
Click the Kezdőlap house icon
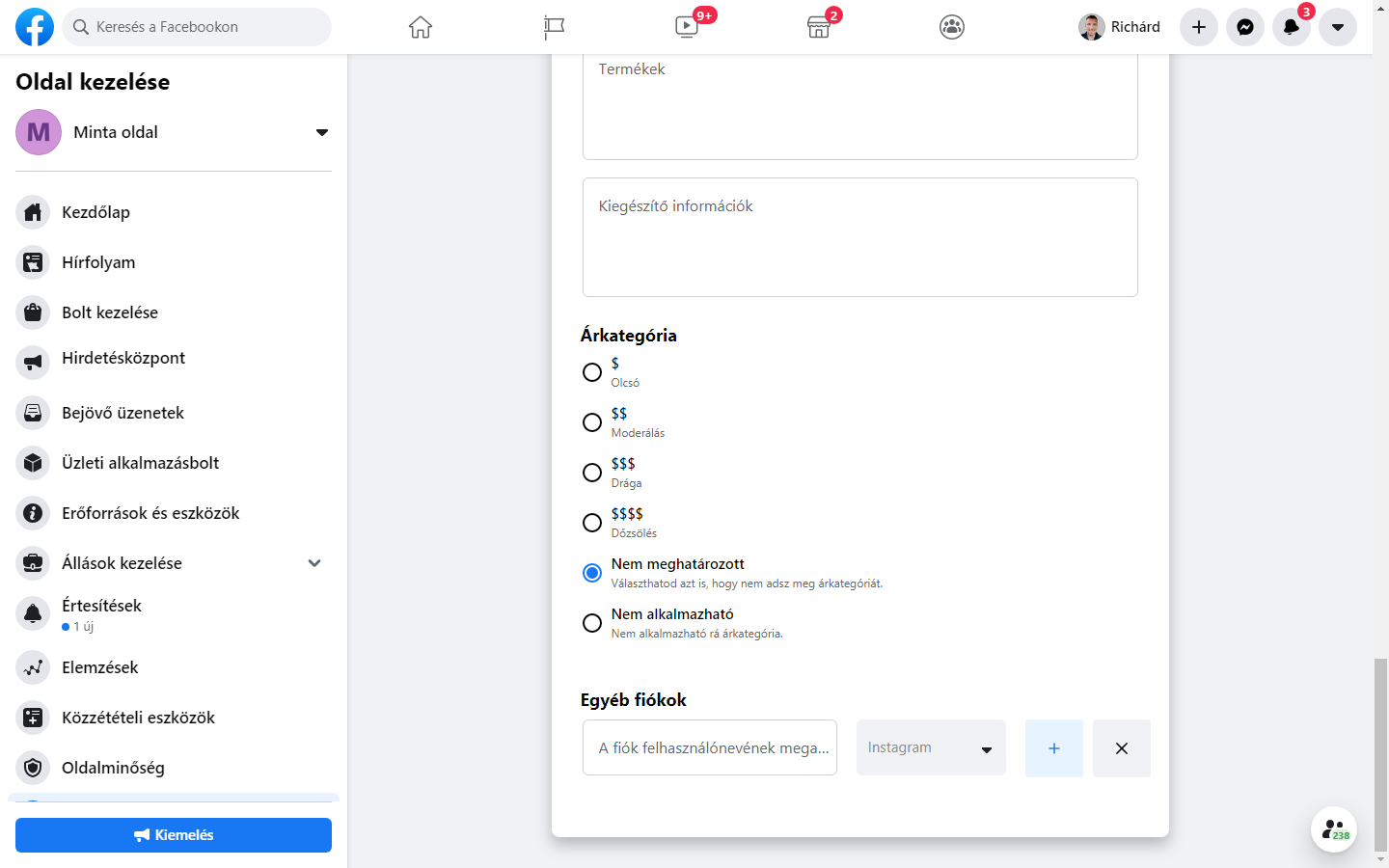33,212
